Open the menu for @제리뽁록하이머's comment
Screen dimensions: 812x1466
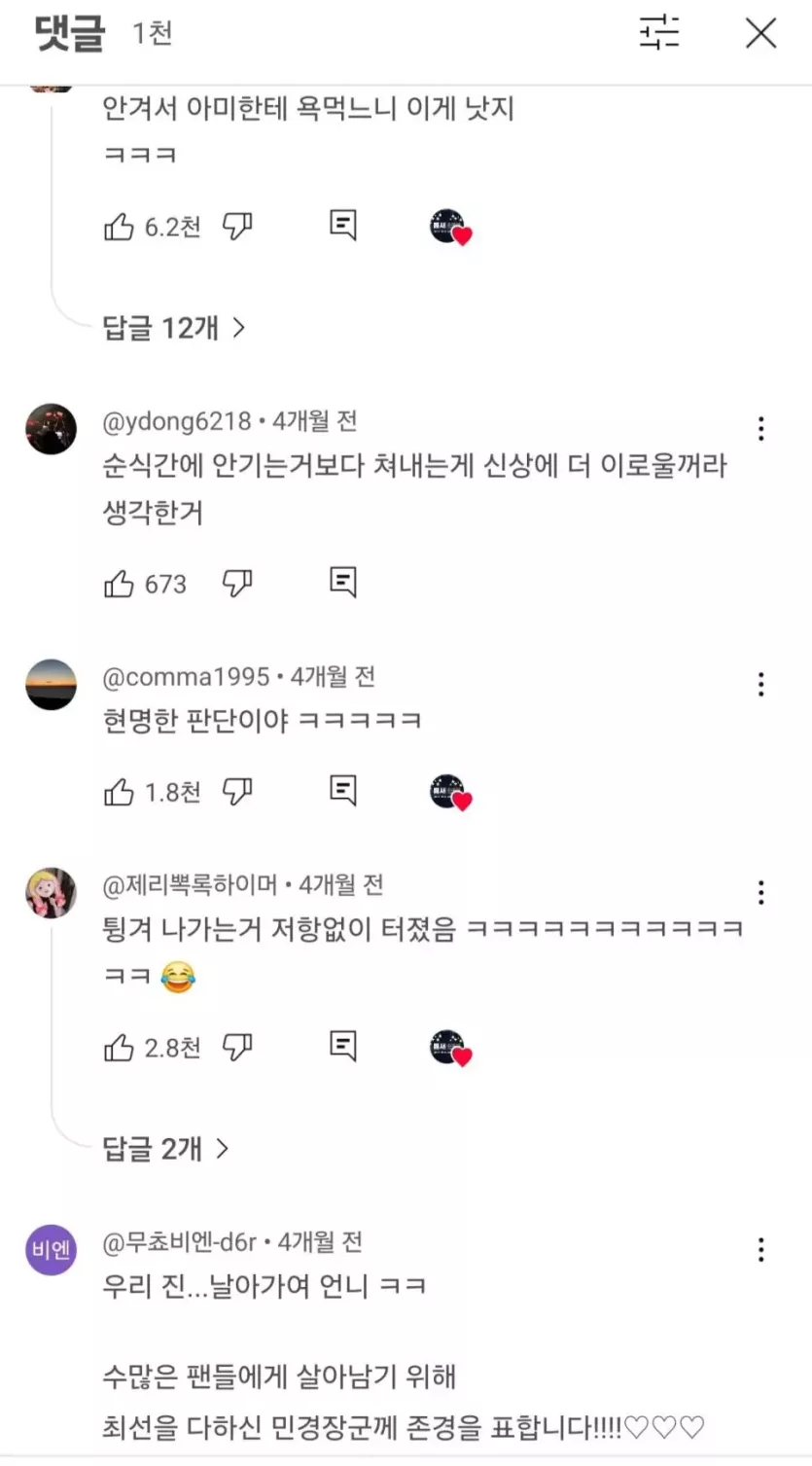(x=760, y=893)
